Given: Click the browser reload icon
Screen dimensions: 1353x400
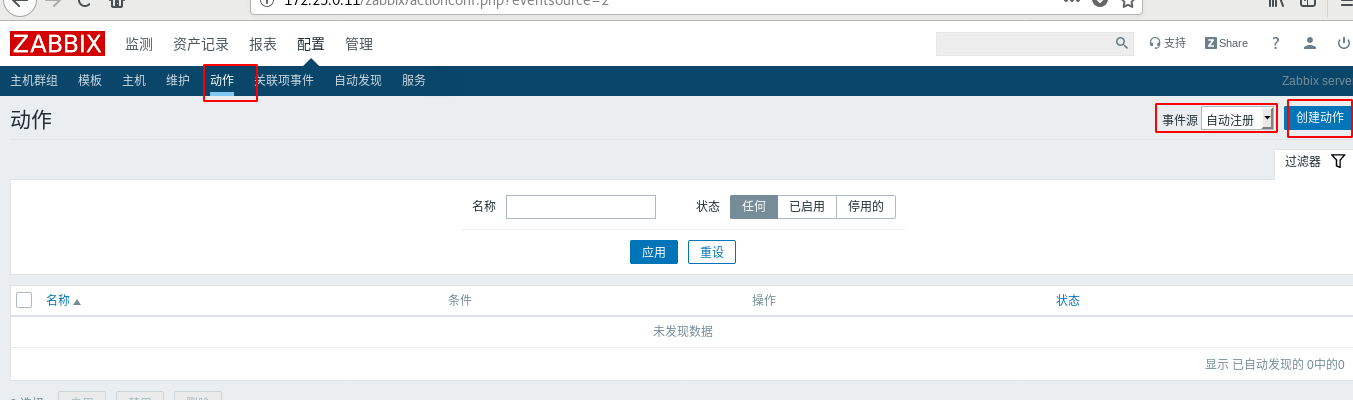Looking at the screenshot, I should [x=84, y=3].
